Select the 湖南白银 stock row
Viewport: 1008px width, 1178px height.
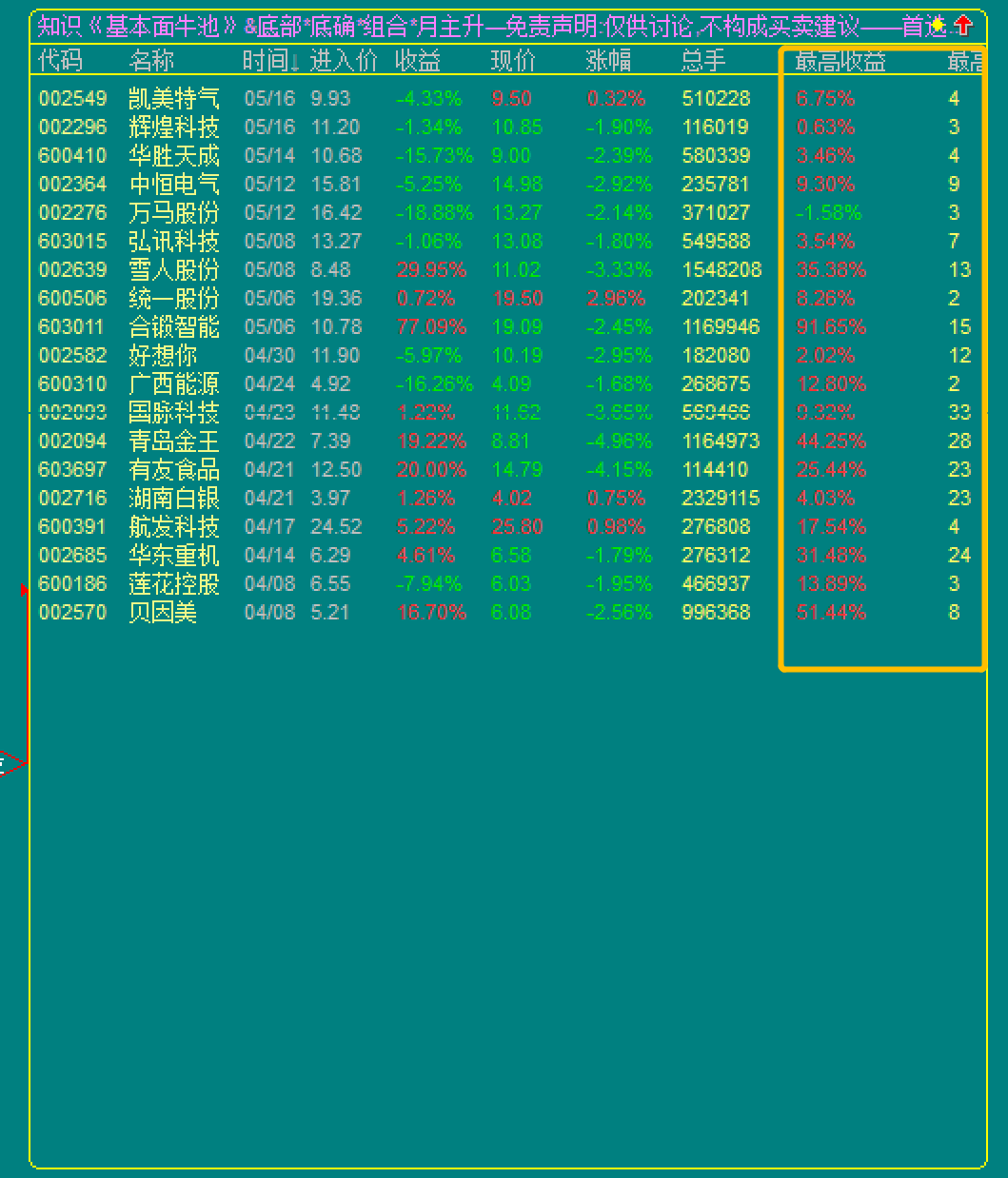pyautogui.click(x=506, y=498)
